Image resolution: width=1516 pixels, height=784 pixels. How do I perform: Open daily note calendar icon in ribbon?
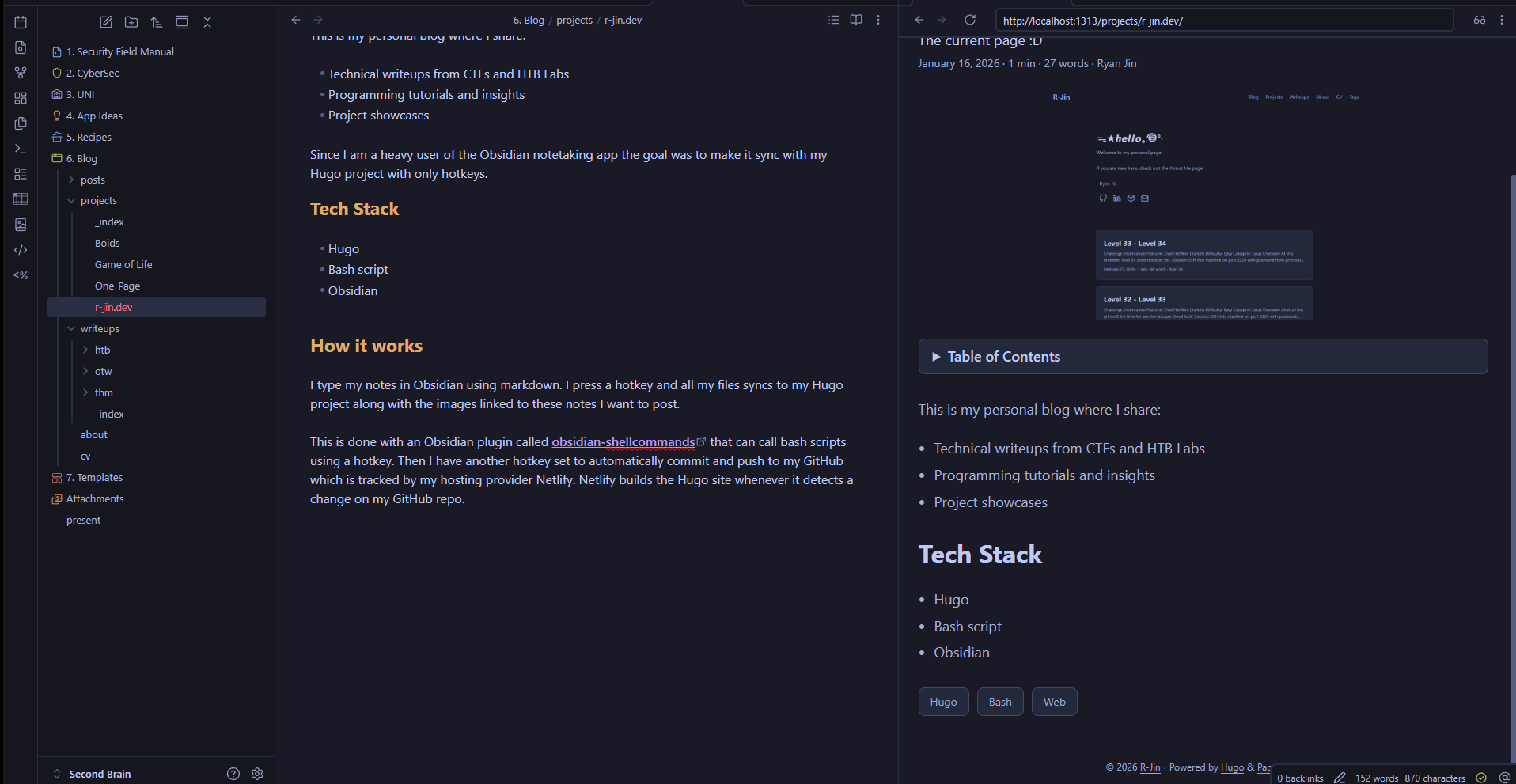21,22
